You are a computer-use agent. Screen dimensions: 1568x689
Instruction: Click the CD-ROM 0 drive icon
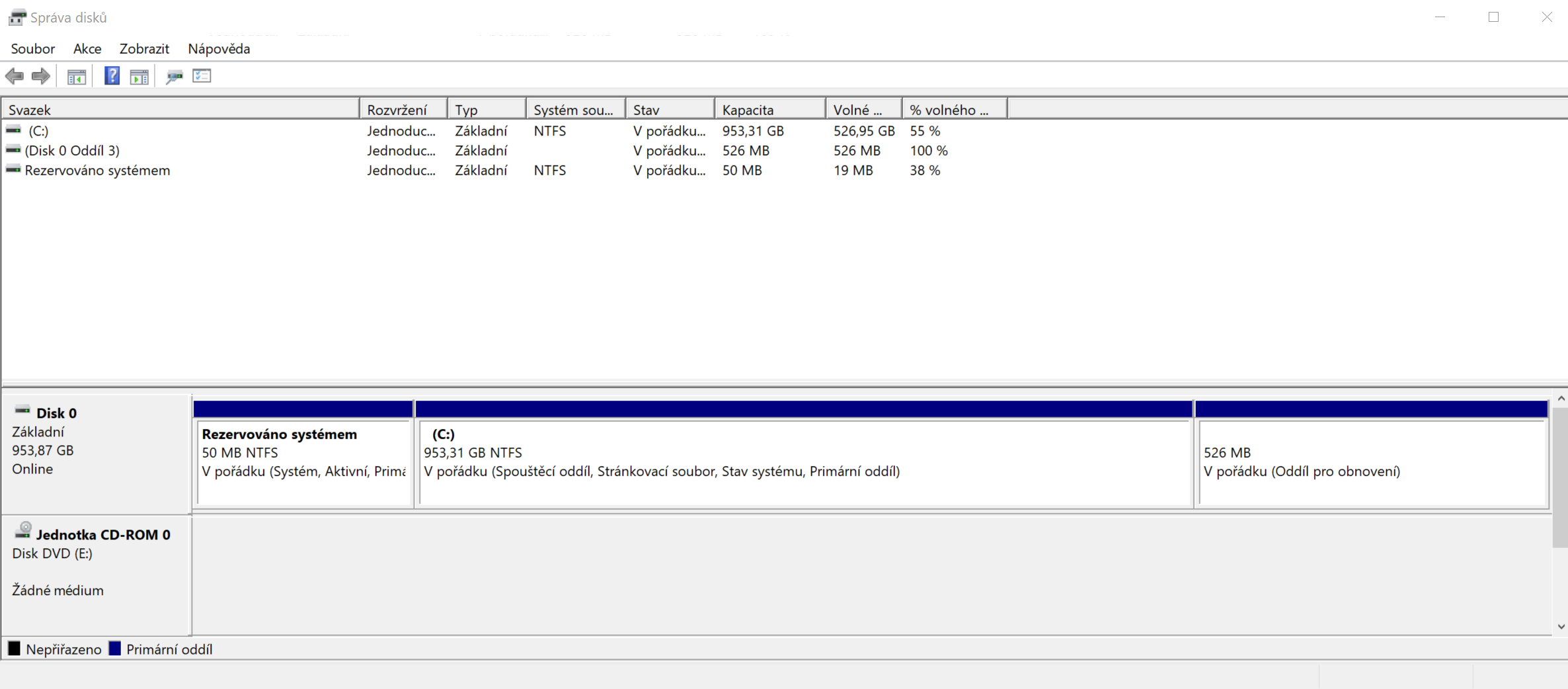point(23,530)
